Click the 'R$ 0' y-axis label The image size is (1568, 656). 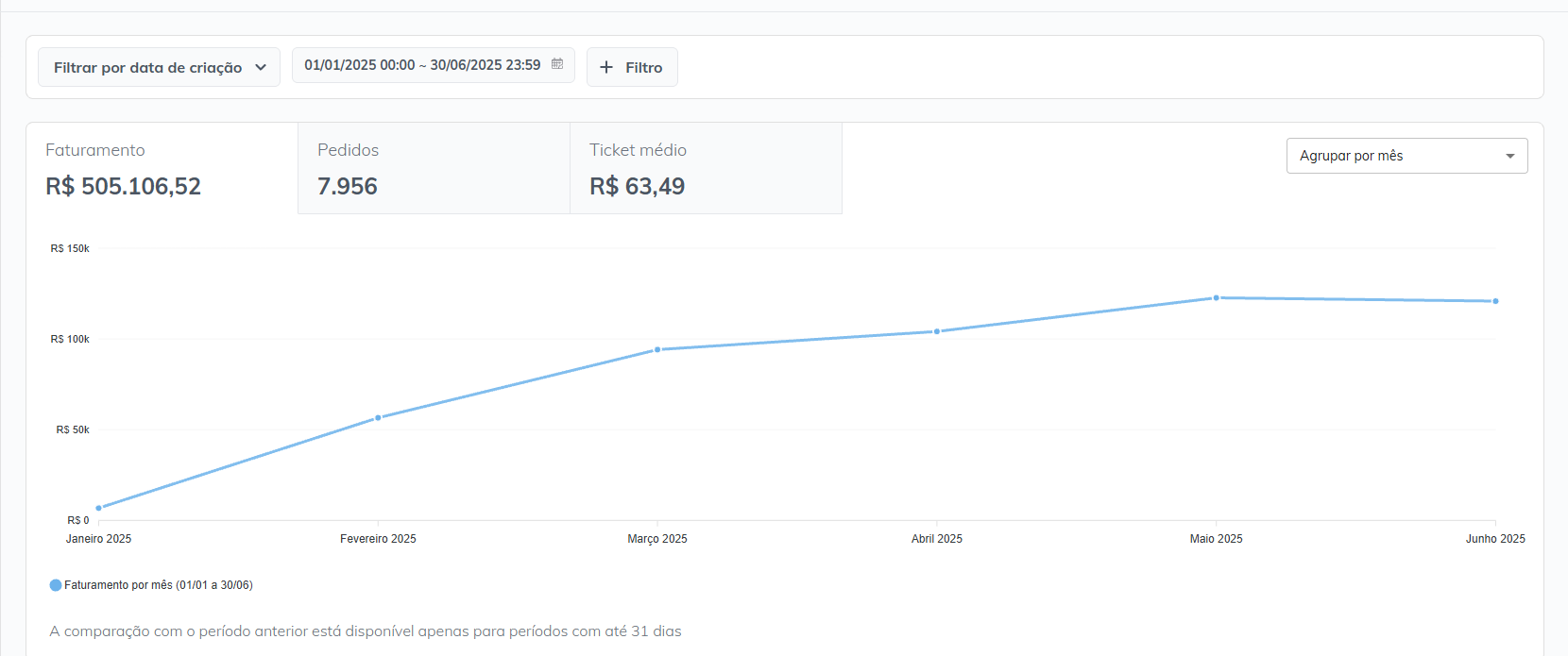[x=78, y=520]
